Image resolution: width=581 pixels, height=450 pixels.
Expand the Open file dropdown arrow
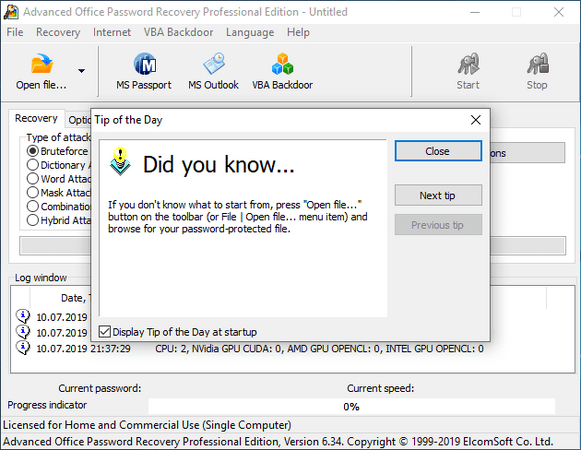82,70
